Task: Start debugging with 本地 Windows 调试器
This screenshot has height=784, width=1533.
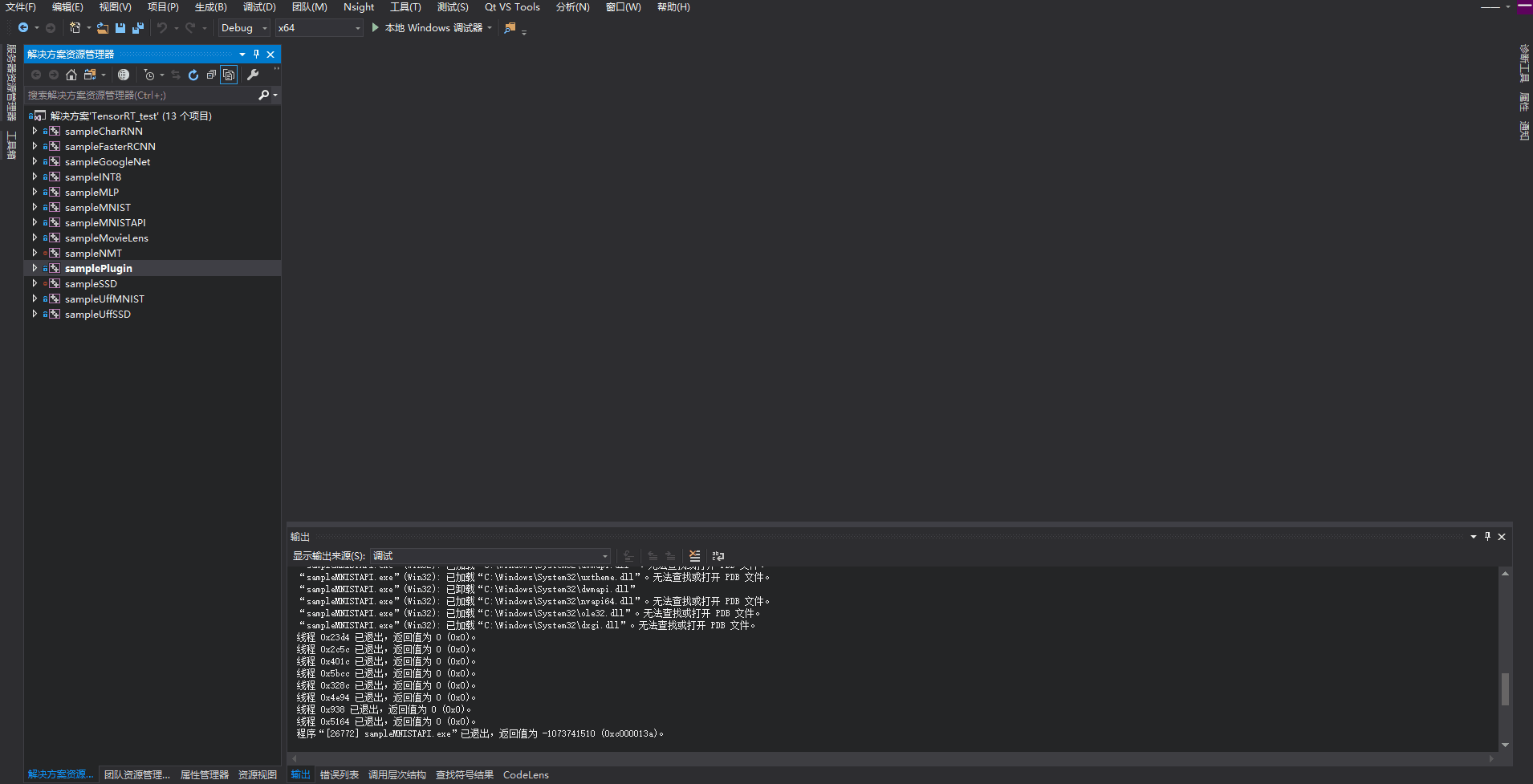Action: coord(427,28)
